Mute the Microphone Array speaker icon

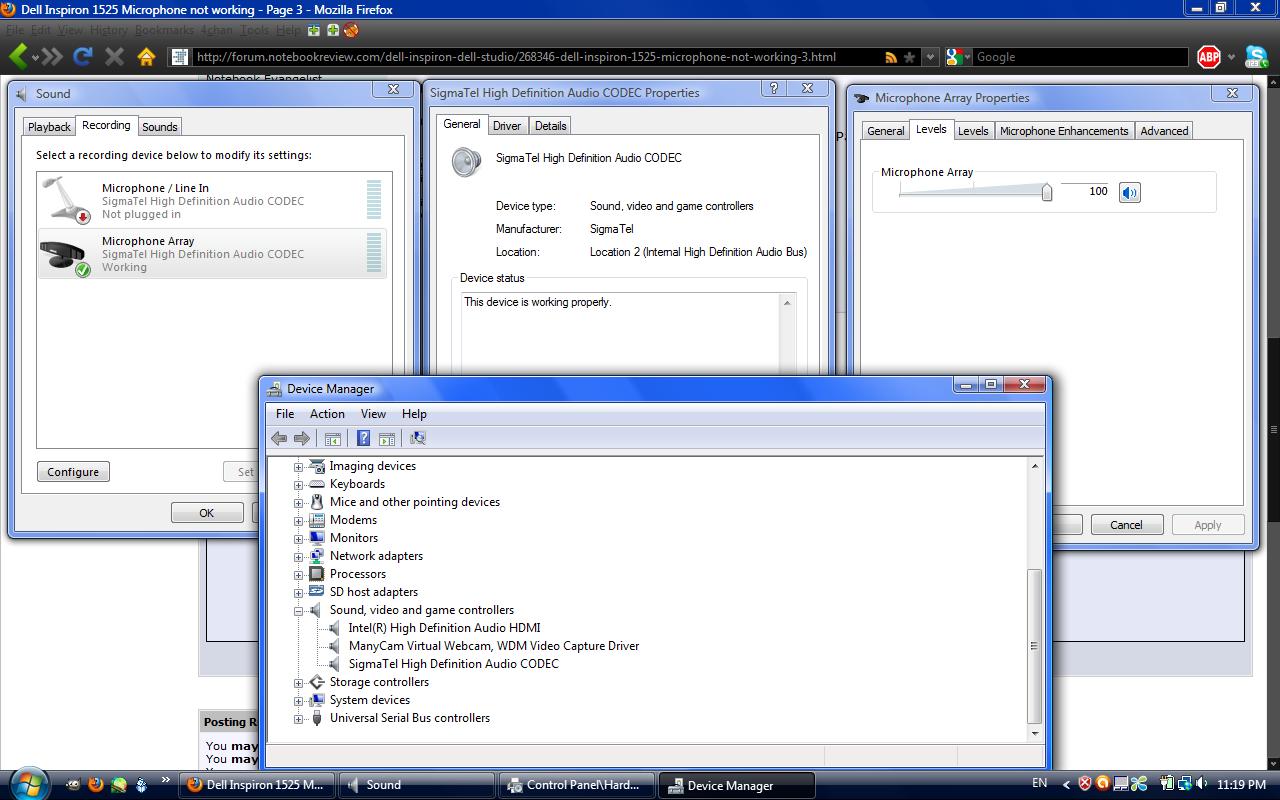[x=1129, y=192]
